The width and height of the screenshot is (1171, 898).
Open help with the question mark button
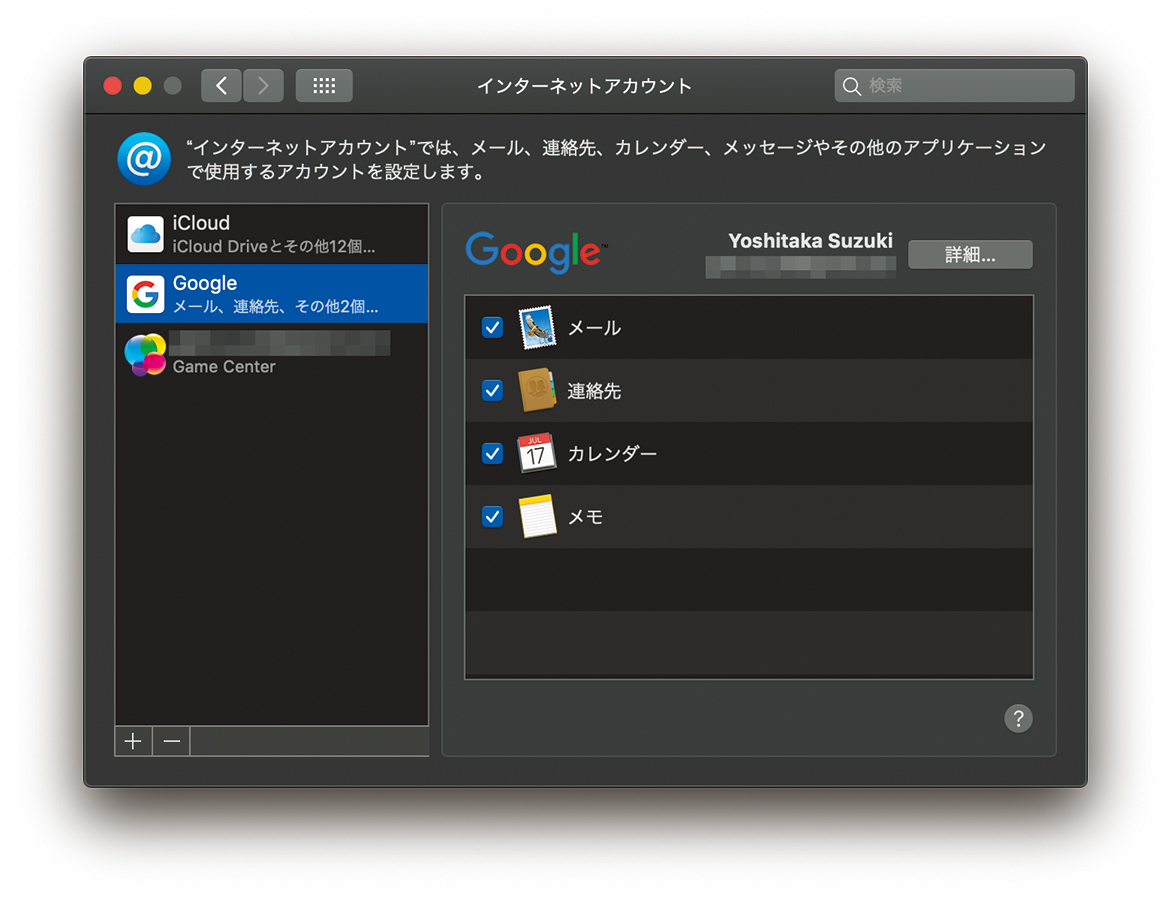point(1018,718)
